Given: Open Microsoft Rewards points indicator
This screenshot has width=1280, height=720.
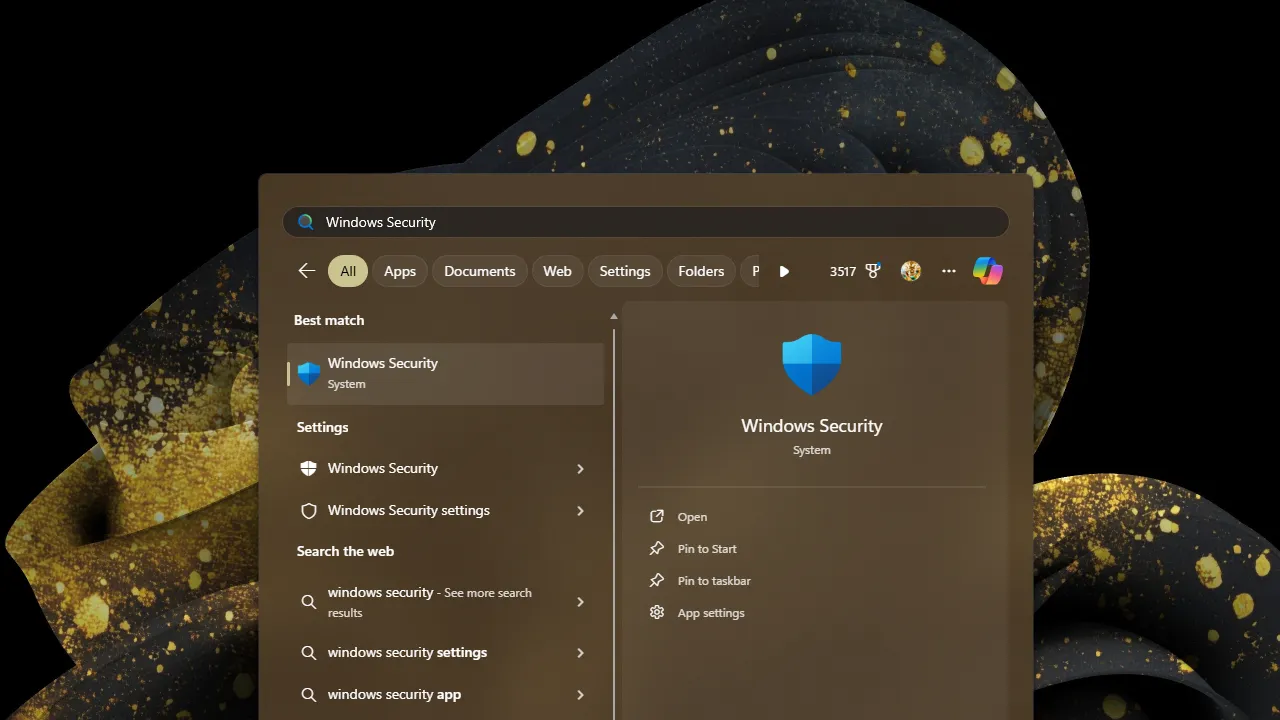Looking at the screenshot, I should (x=853, y=270).
